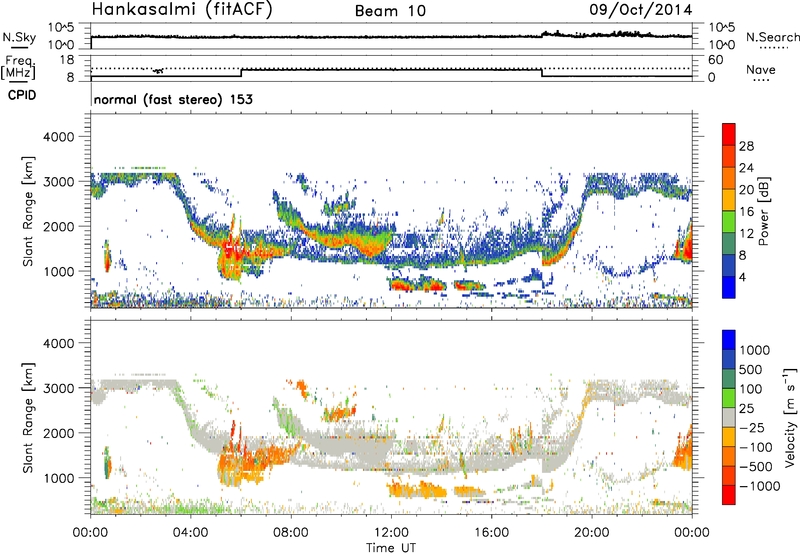Click the "3000" tick of the power panel
800x554 pixels.
(x=58, y=182)
